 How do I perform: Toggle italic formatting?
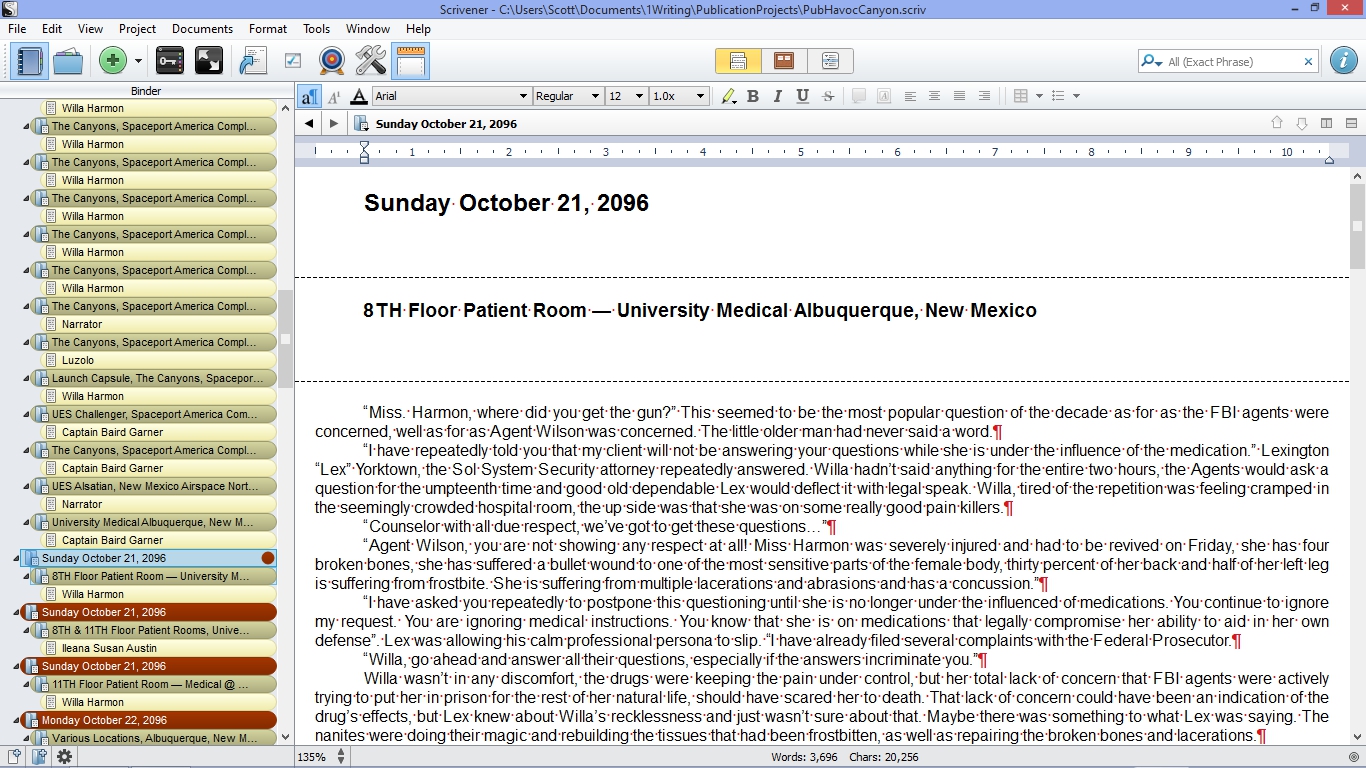coord(778,96)
